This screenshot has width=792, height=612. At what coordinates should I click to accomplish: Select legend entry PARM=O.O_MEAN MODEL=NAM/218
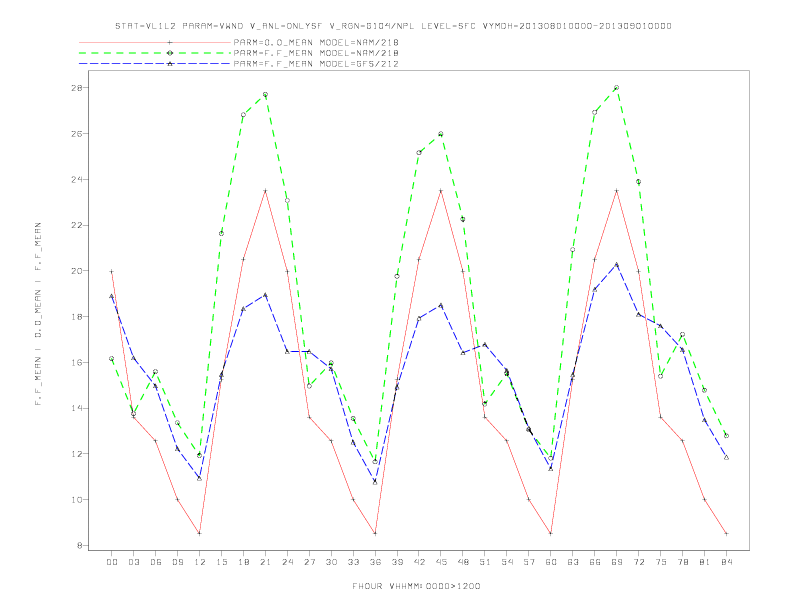(316, 42)
